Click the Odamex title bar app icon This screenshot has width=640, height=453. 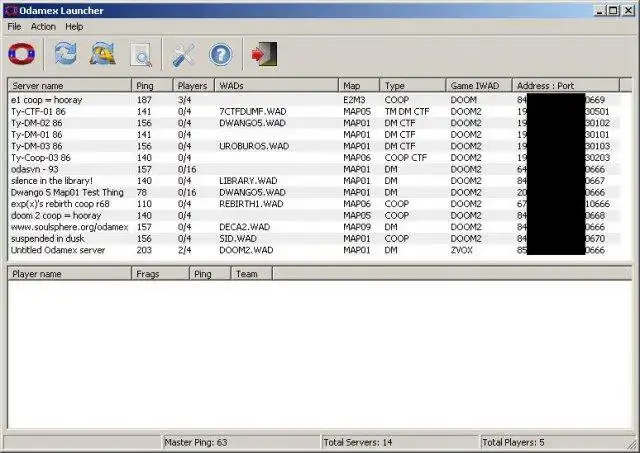coord(11,10)
